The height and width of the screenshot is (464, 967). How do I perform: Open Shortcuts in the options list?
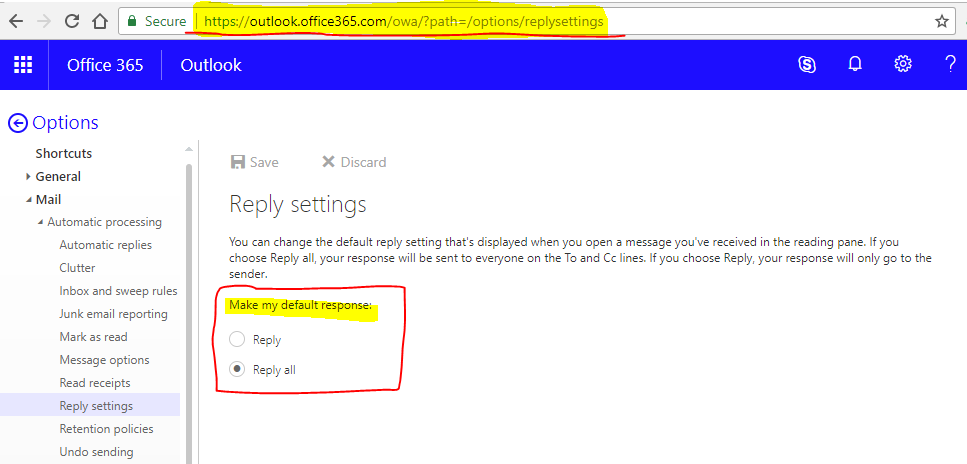(64, 153)
